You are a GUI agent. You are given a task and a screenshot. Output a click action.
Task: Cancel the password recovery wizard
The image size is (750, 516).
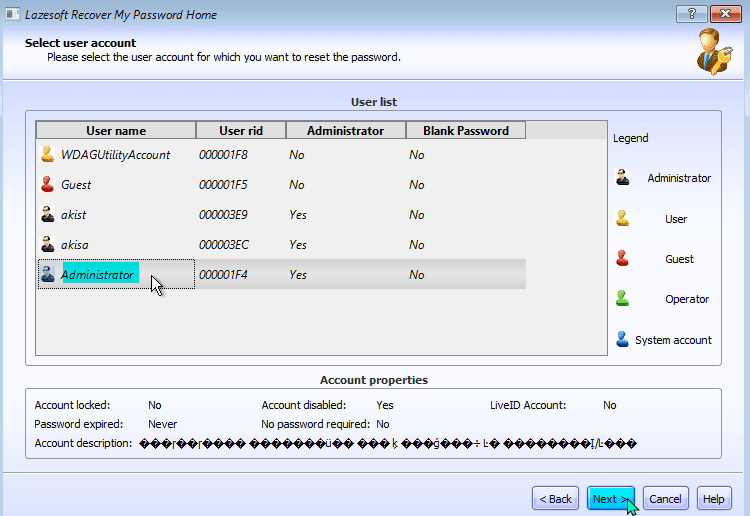(x=664, y=499)
